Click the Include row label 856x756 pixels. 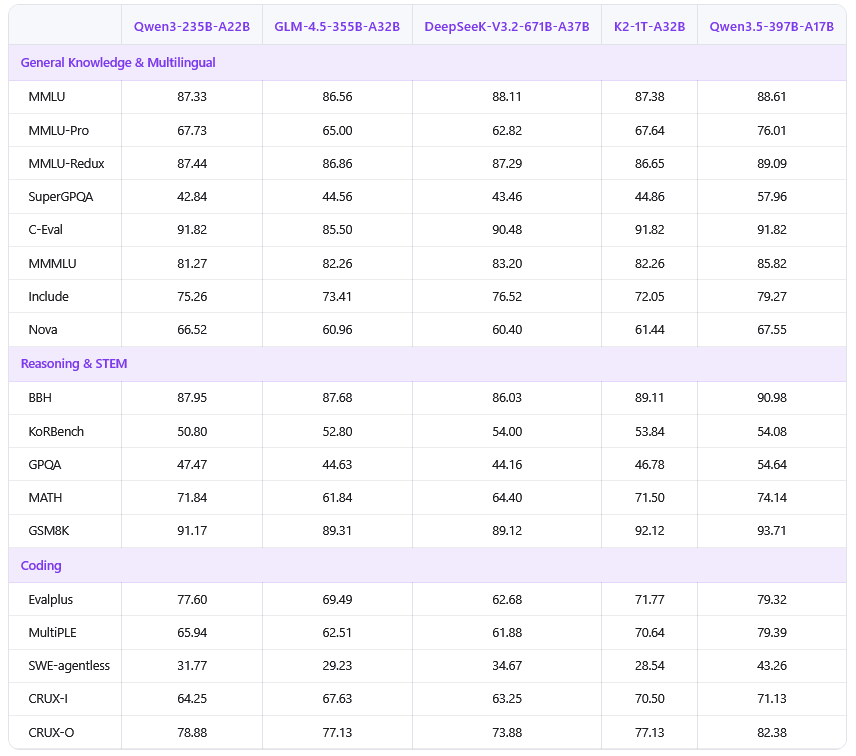[x=49, y=296]
